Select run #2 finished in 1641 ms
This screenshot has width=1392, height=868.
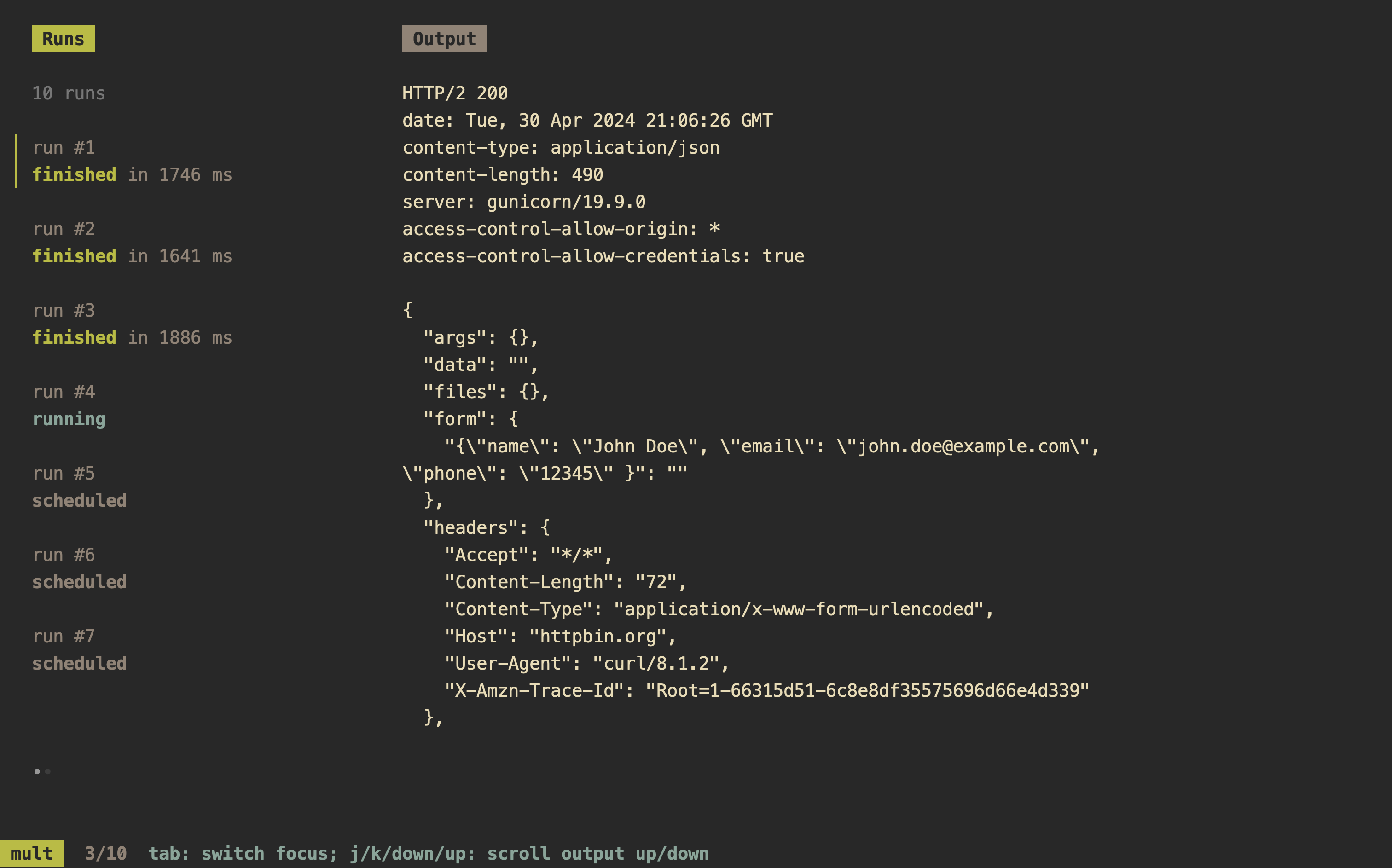point(132,243)
